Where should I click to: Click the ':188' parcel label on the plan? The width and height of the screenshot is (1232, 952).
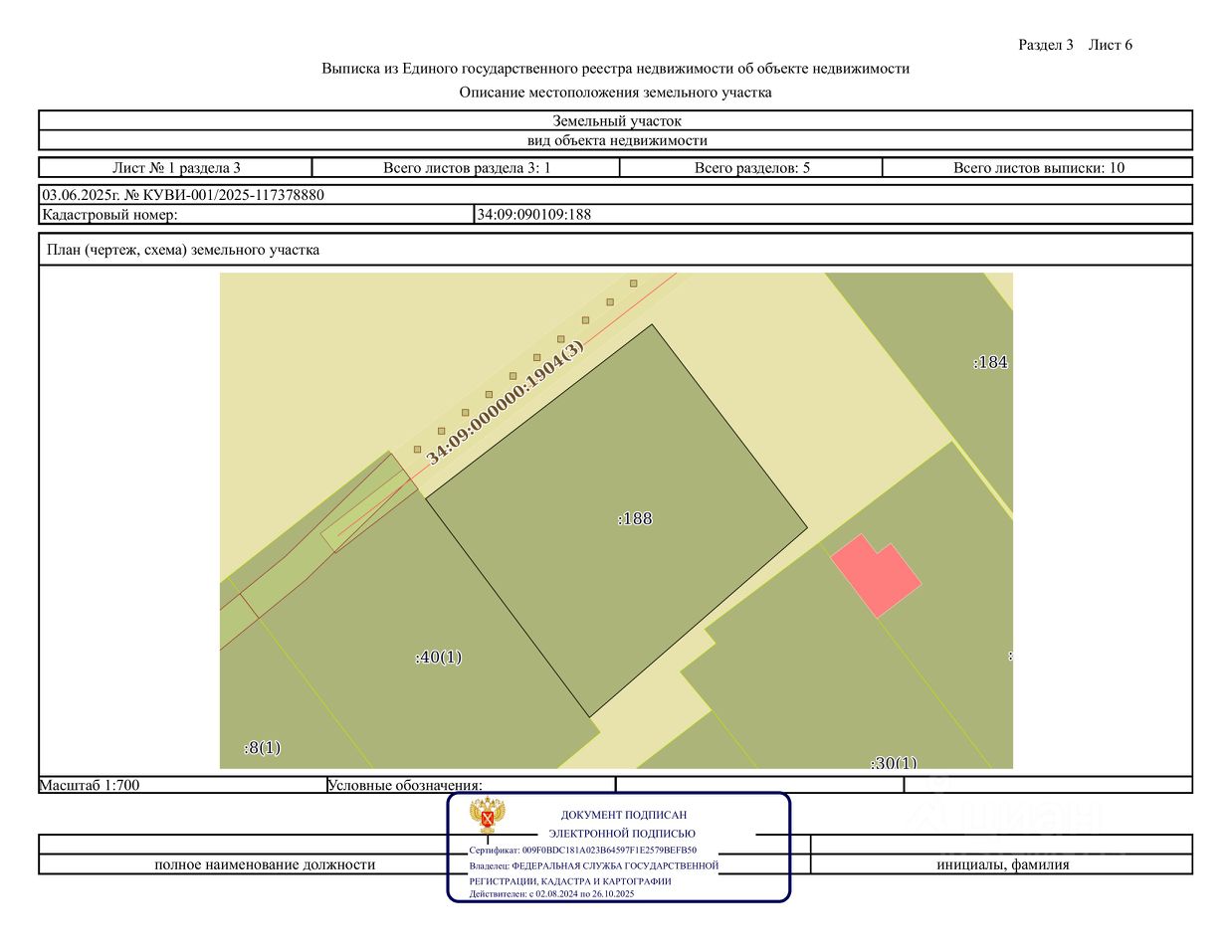pos(635,518)
